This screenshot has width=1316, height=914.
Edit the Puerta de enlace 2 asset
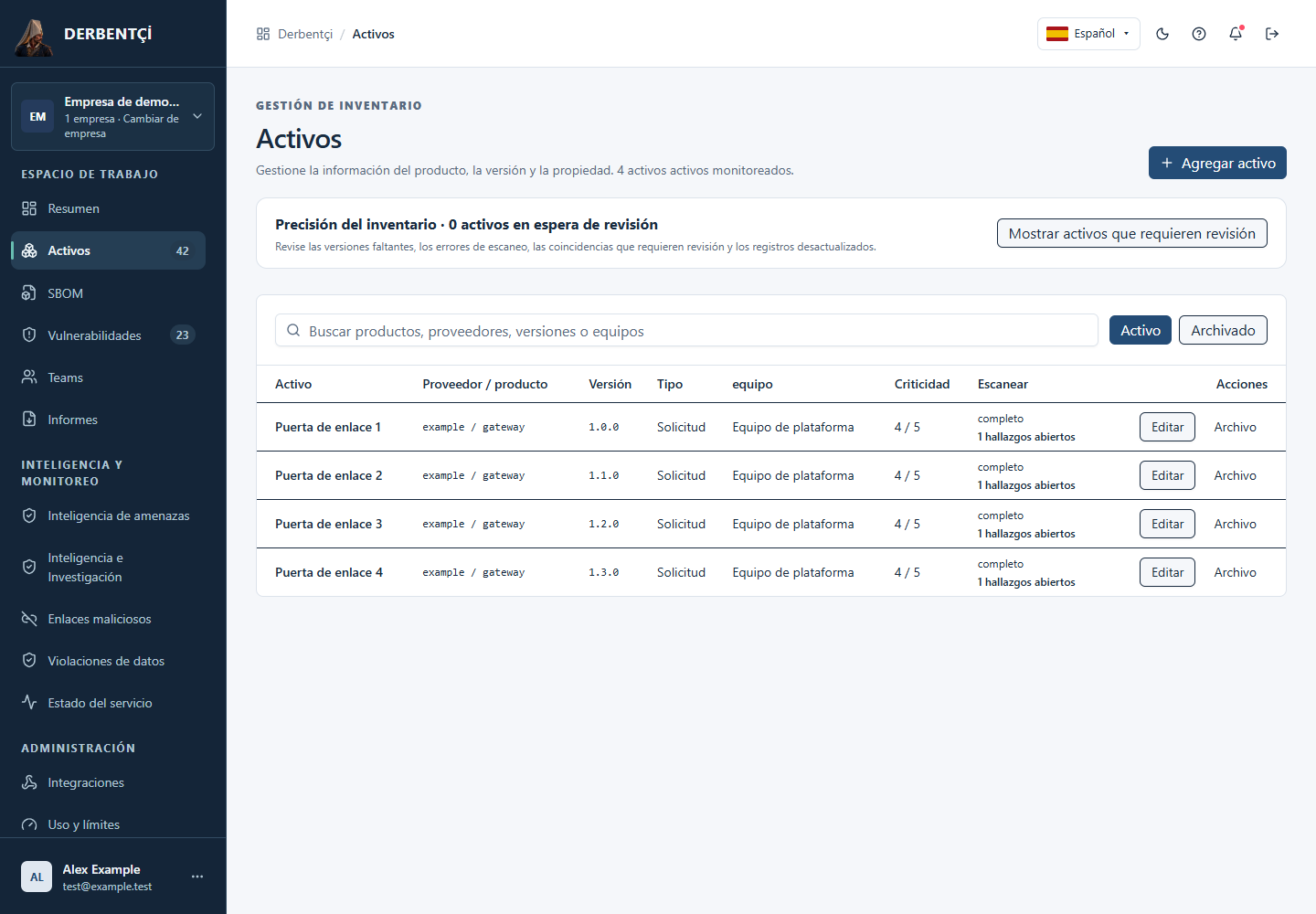click(1167, 475)
